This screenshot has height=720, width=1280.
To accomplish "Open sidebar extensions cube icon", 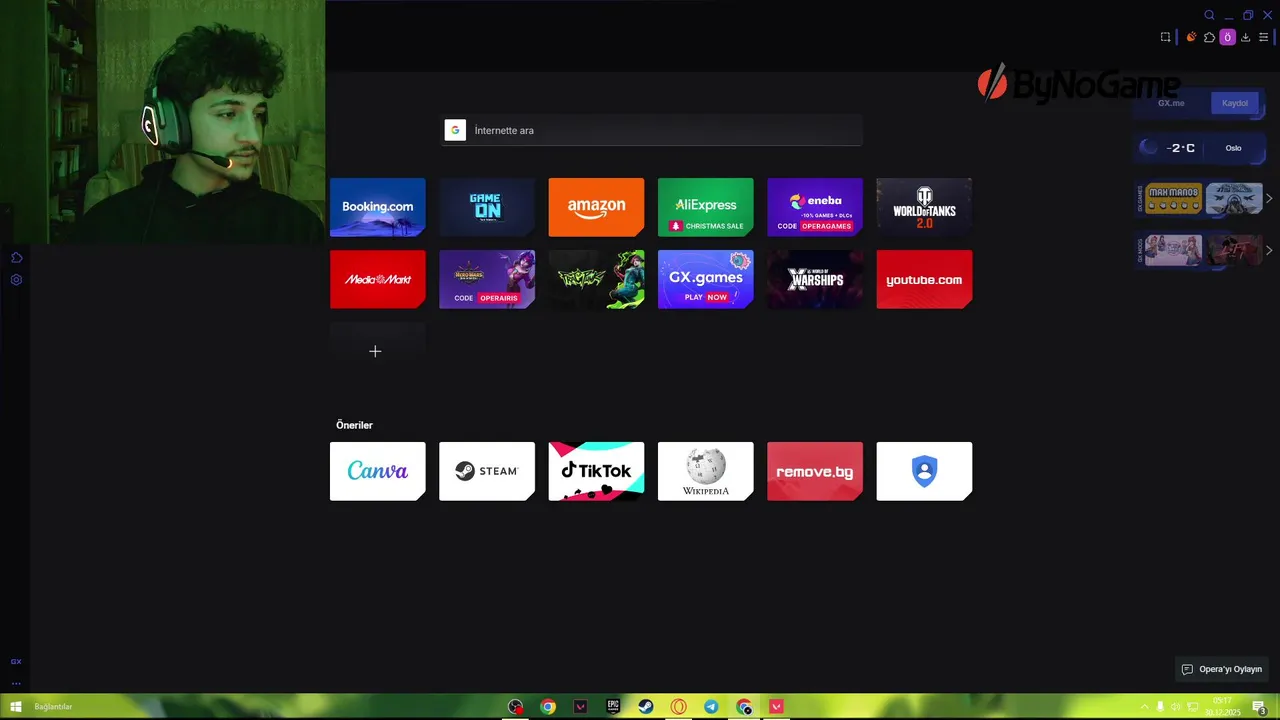I will (x=16, y=258).
